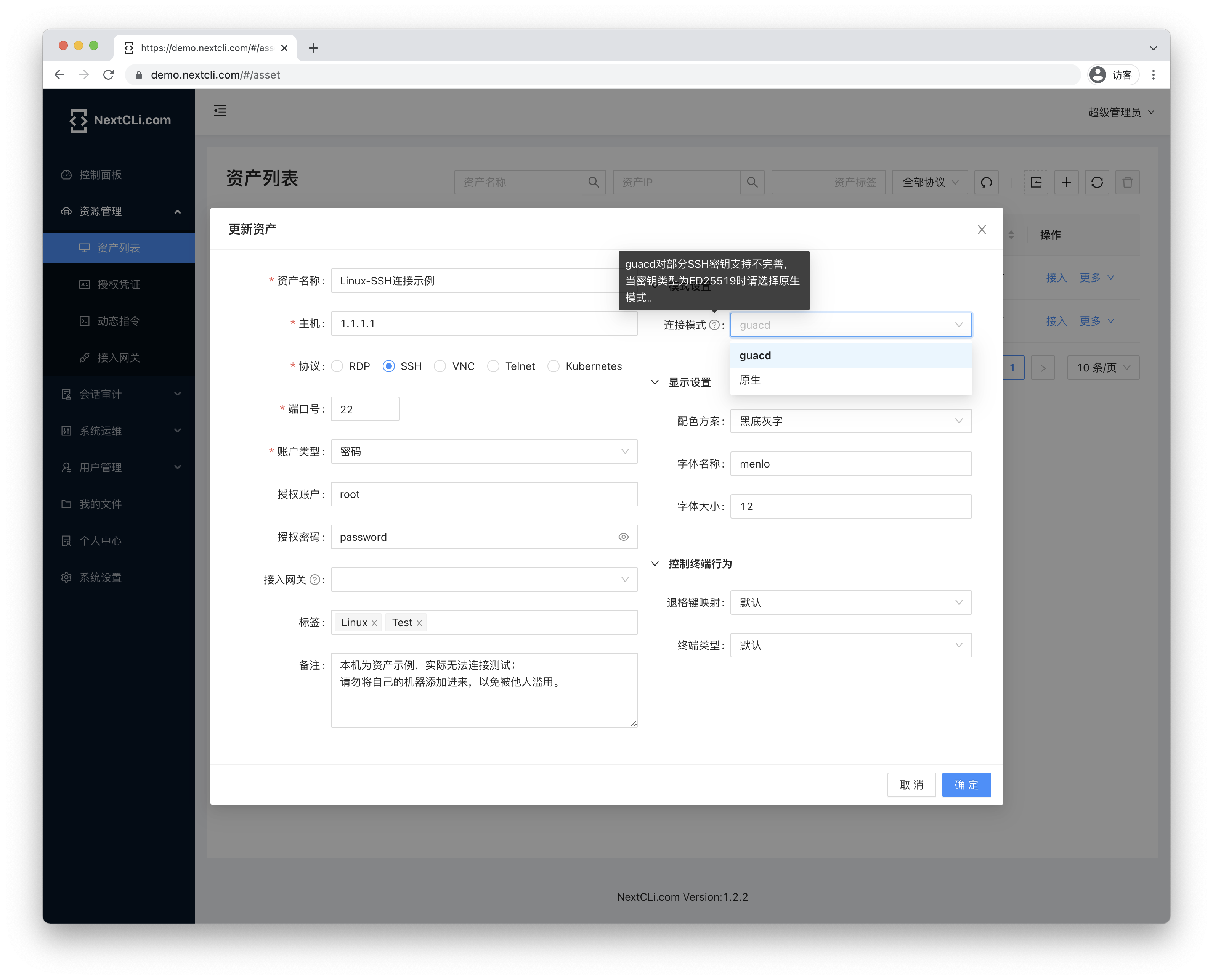Image resolution: width=1213 pixels, height=980 pixels.
Task: Click the 主机 input field
Action: pos(484,323)
